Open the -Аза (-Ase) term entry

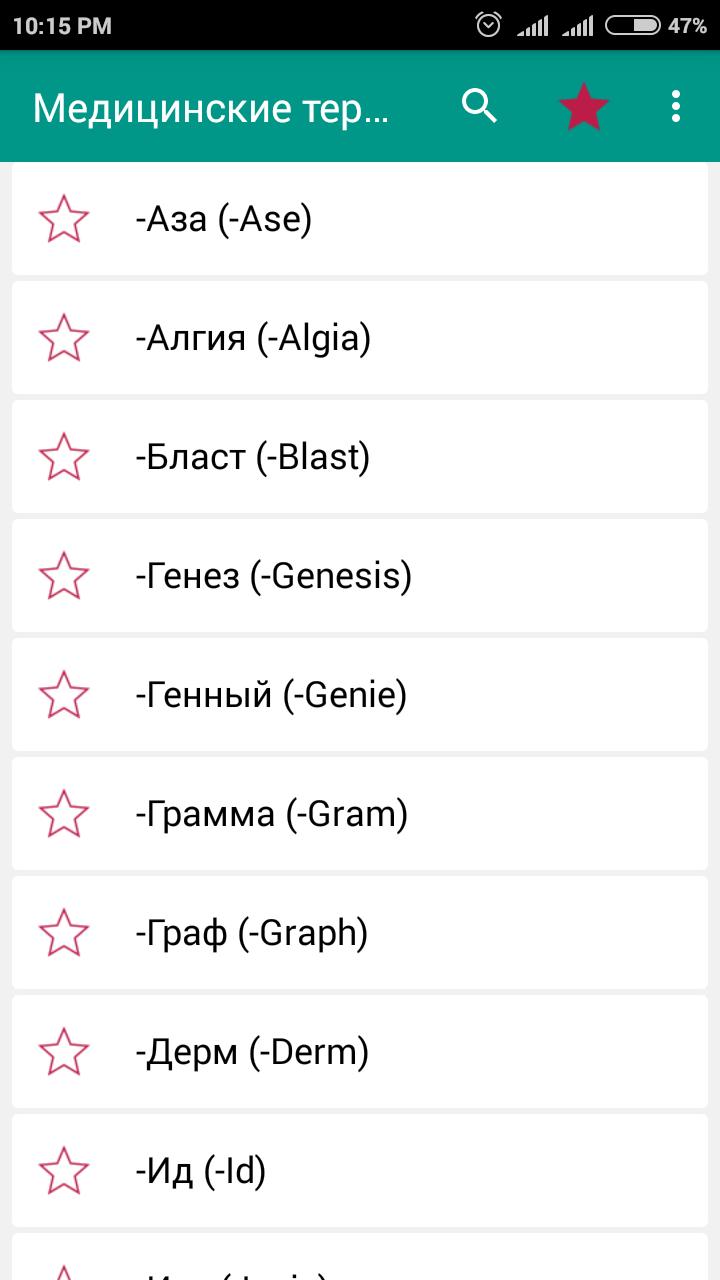pyautogui.click(x=400, y=219)
